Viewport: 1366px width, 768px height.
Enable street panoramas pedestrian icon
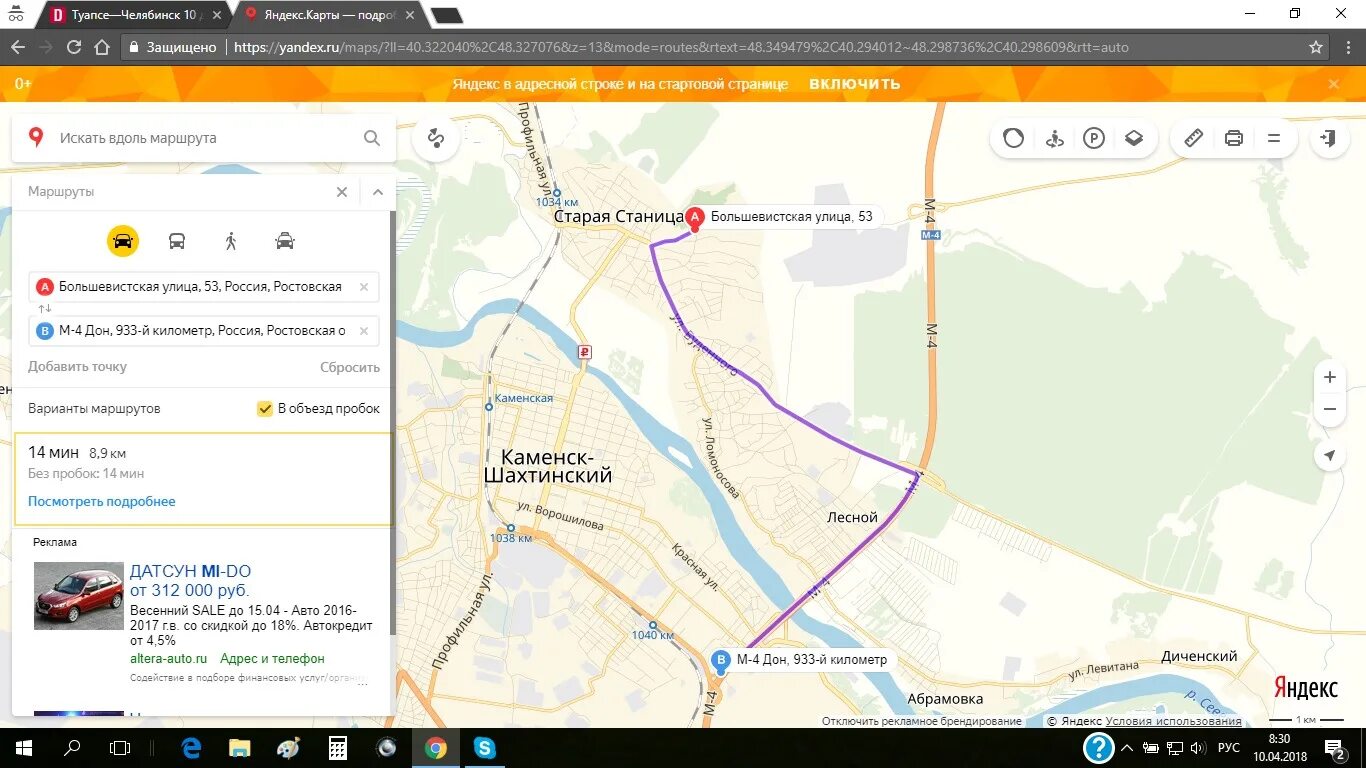pyautogui.click(x=1054, y=139)
